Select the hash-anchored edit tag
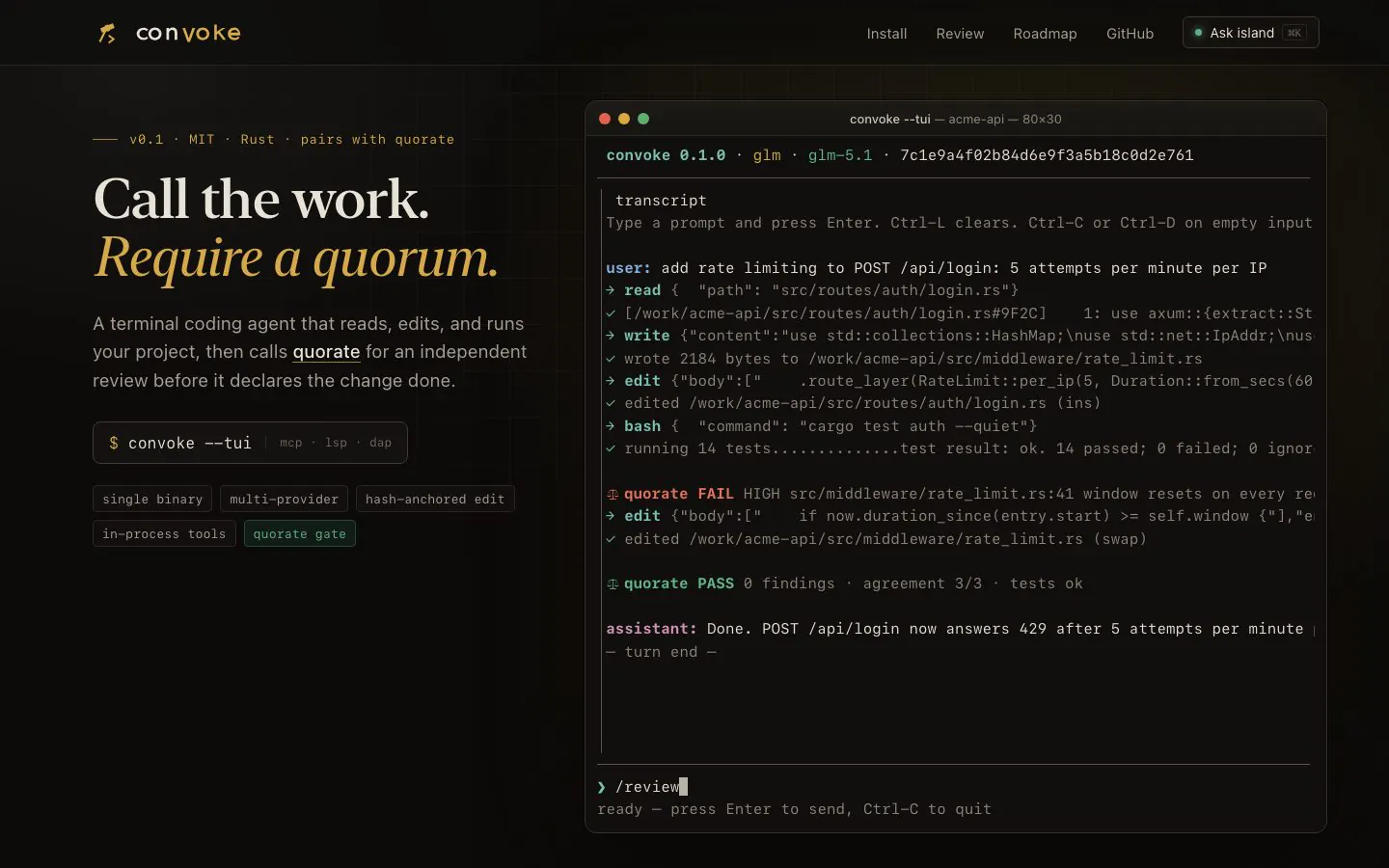The image size is (1389, 868). 435,499
